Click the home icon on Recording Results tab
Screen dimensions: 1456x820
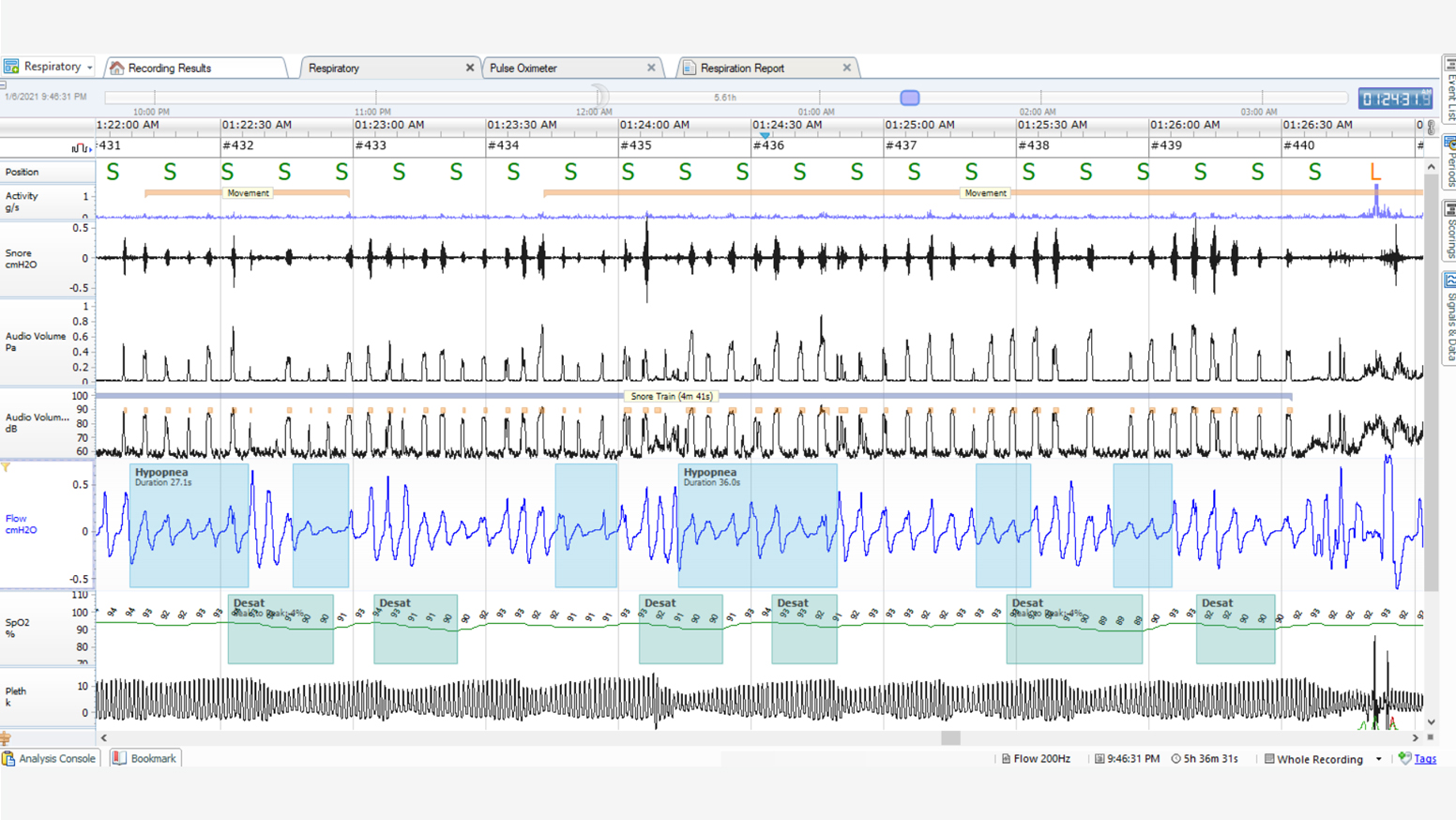117,68
